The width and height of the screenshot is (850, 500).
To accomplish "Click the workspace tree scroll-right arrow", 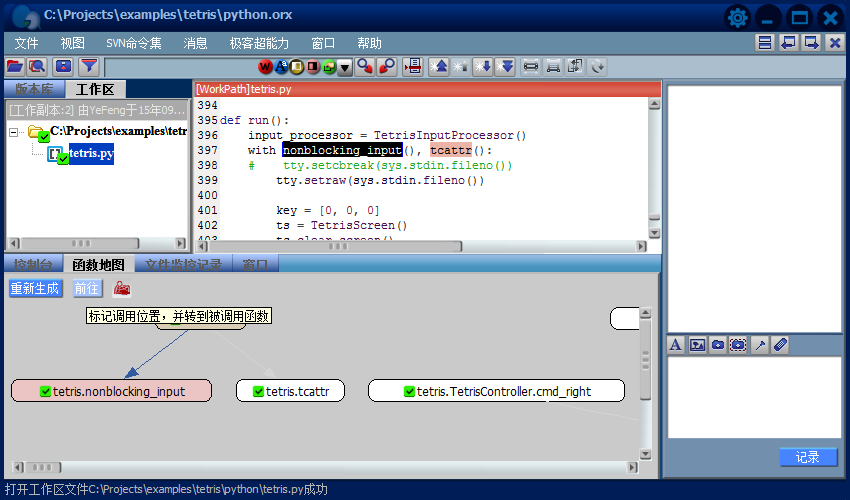I will click(x=181, y=243).
